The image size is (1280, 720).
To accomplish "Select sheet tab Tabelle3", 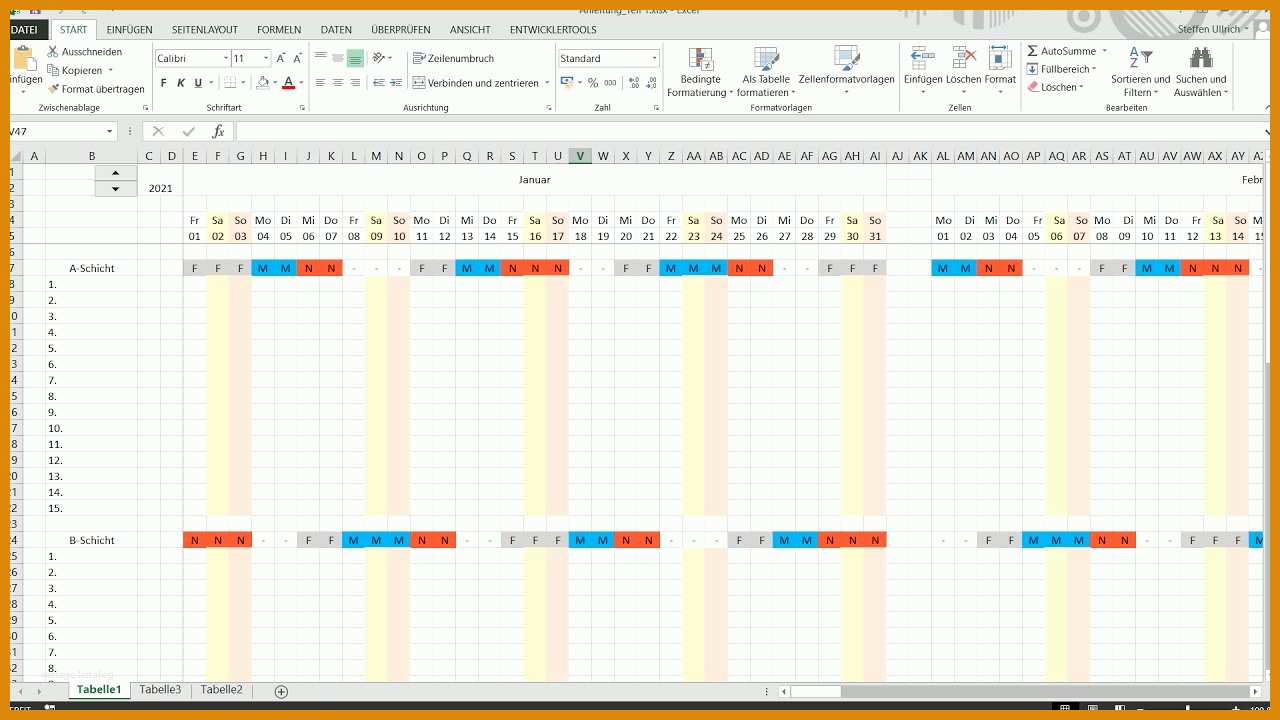I will tap(160, 690).
